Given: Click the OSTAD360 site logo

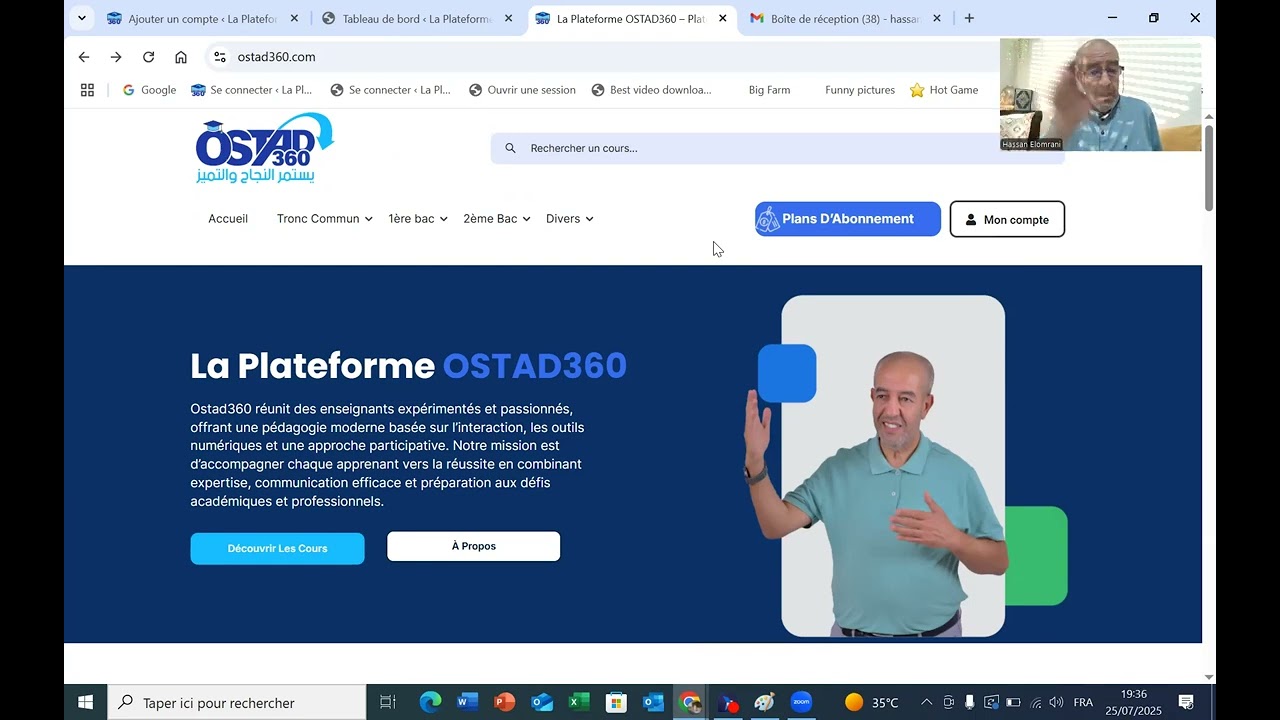Looking at the screenshot, I should coord(265,148).
